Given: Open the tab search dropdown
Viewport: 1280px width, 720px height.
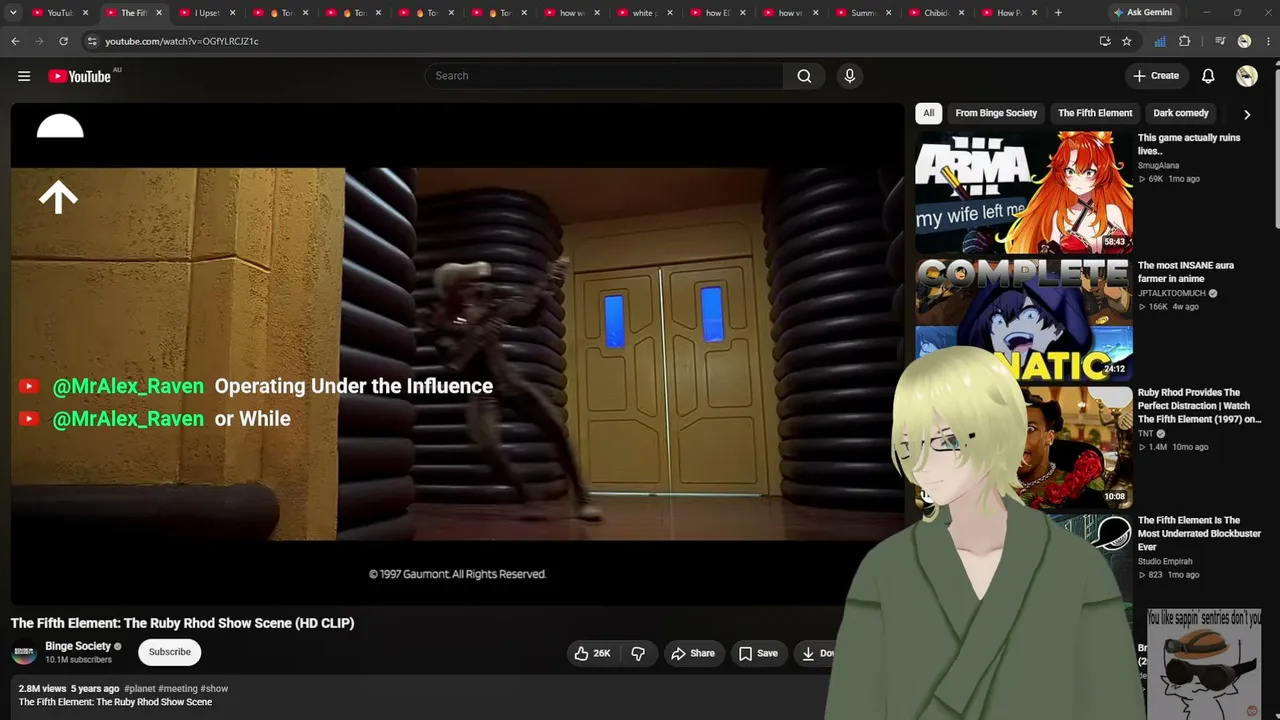Looking at the screenshot, I should (13, 13).
